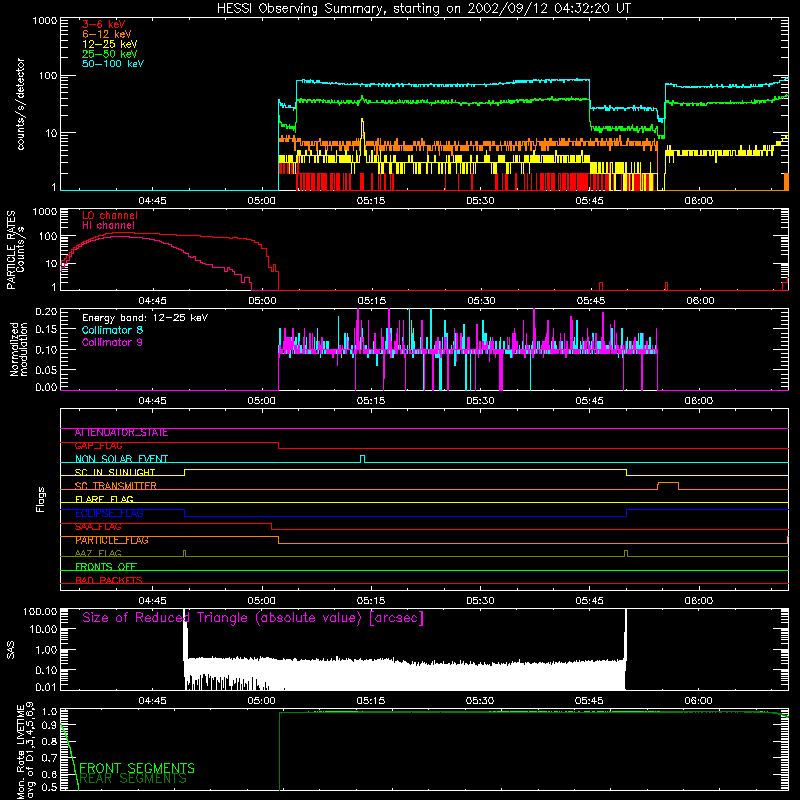Click the NON_SOLAR_EVENT pulse near 05:14
Viewport: 800px width, 800px height.
363,459
